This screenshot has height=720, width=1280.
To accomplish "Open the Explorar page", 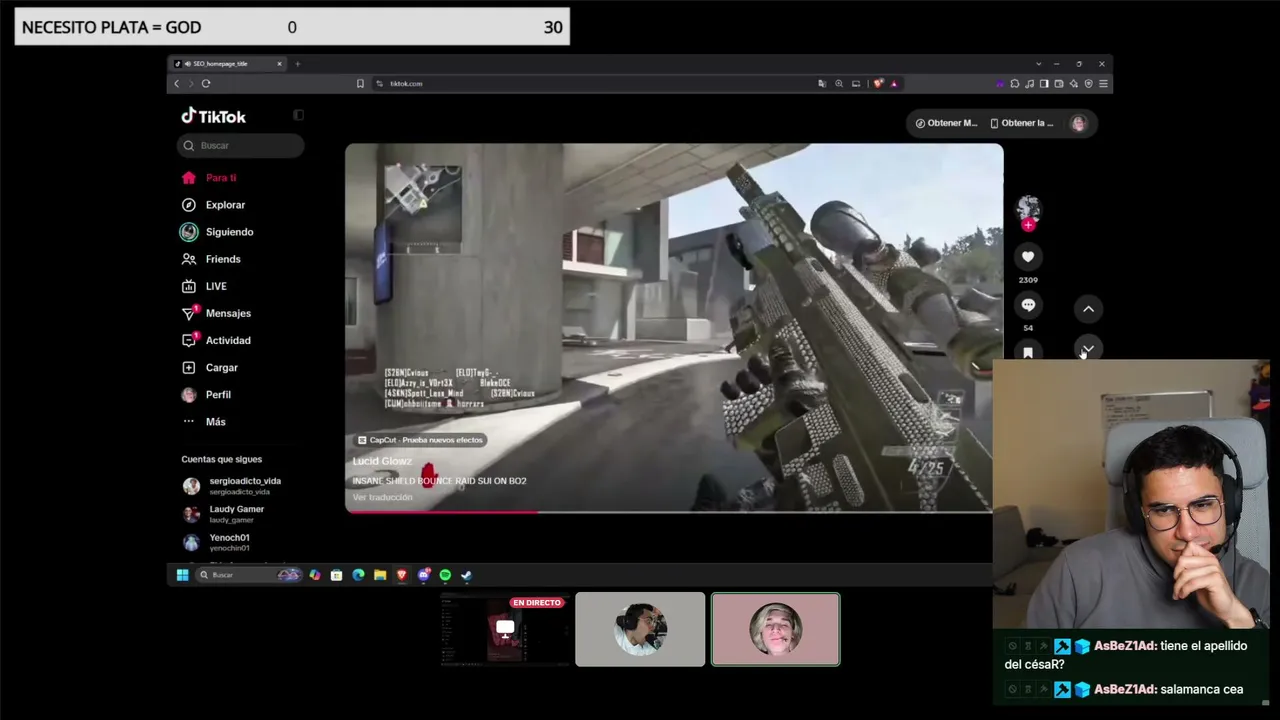I will [x=214, y=204].
